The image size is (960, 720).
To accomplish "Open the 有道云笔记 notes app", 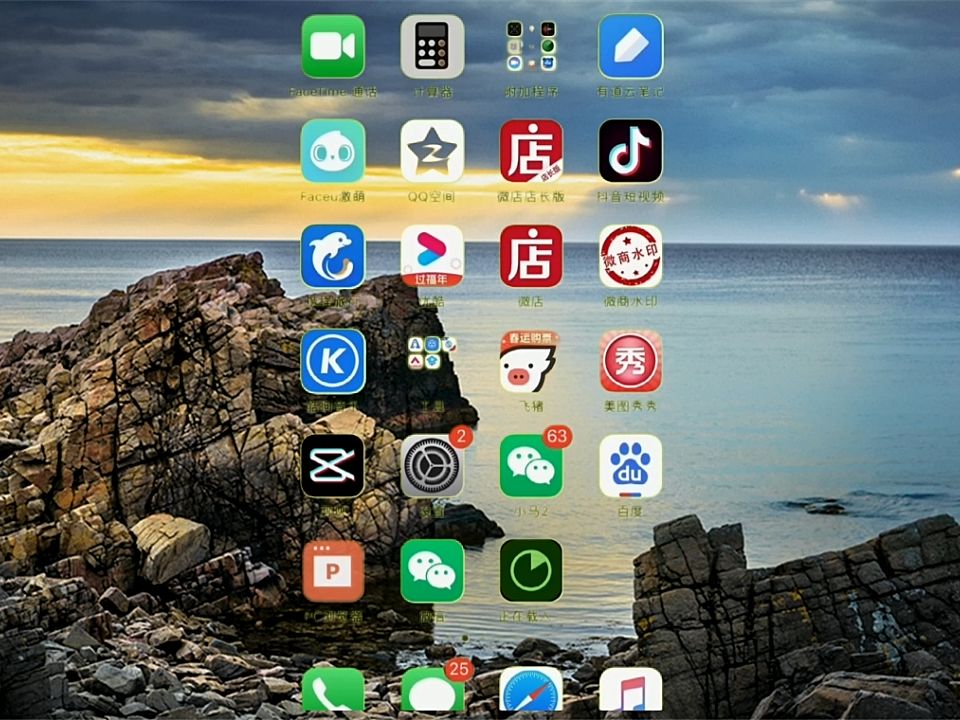I will click(631, 47).
